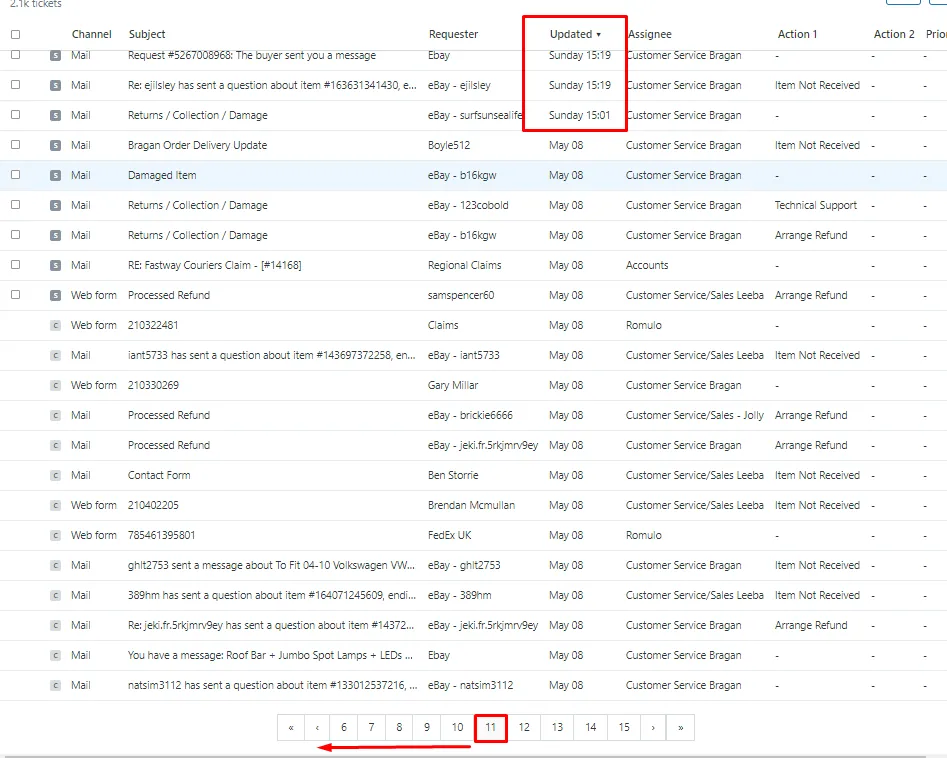Go to previous page with left arrow

pos(317,727)
